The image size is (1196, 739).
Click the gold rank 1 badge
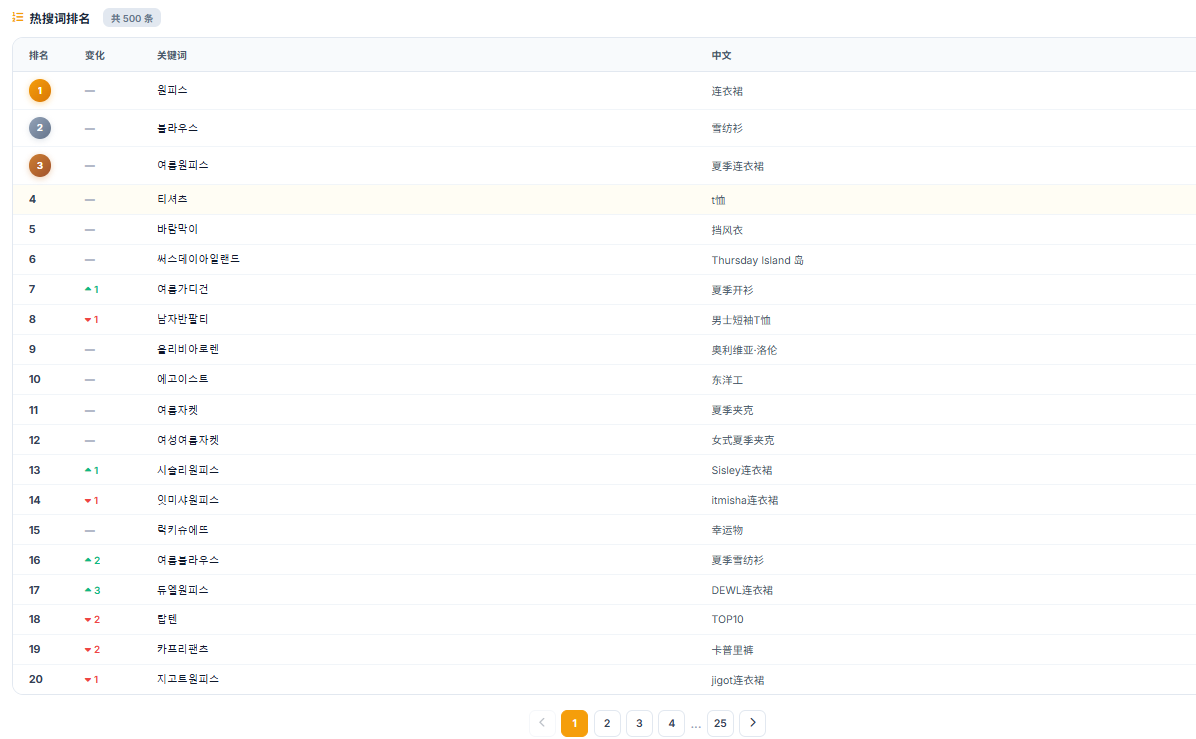(x=40, y=91)
